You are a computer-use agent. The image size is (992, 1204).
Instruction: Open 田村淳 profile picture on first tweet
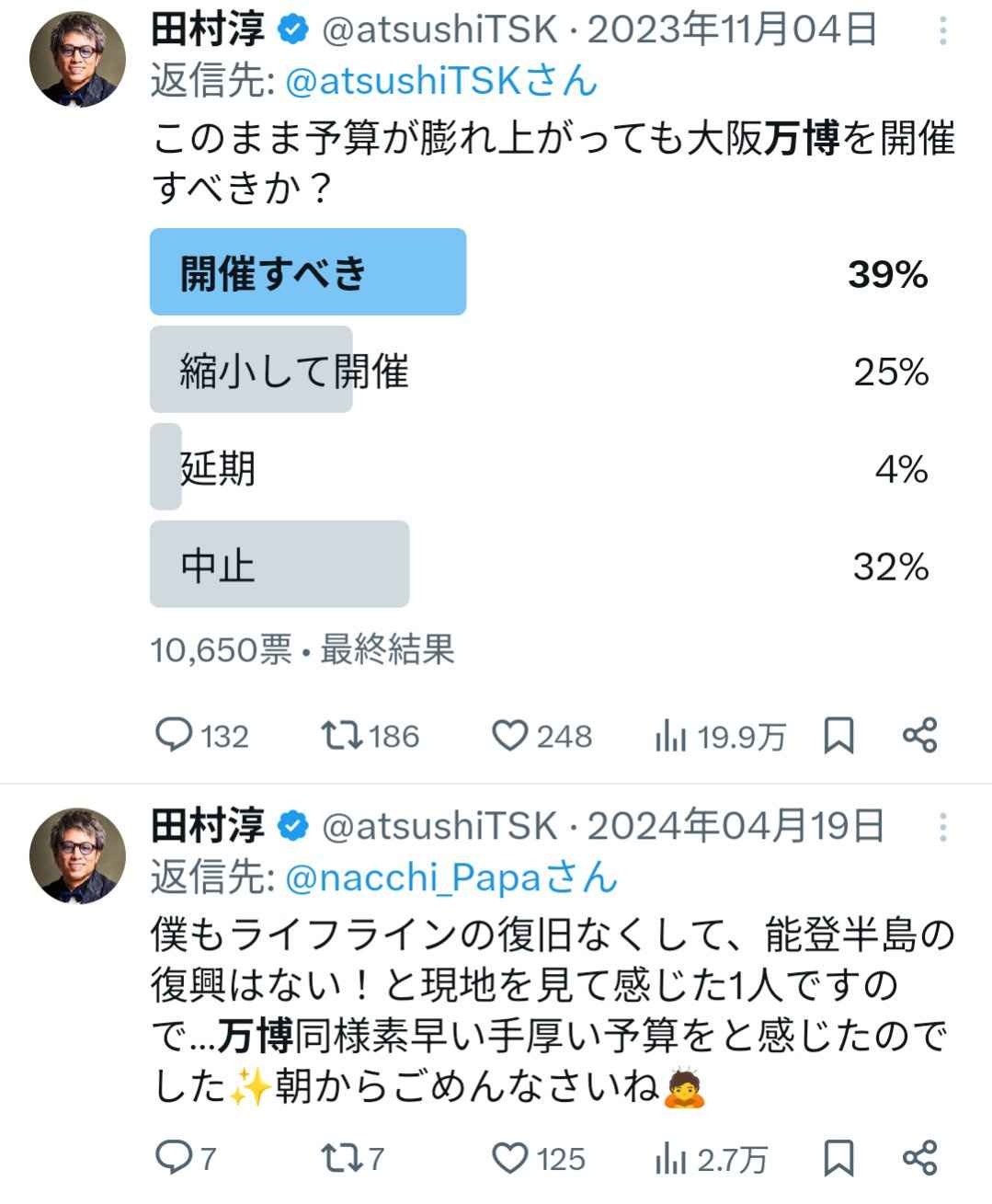[x=78, y=61]
